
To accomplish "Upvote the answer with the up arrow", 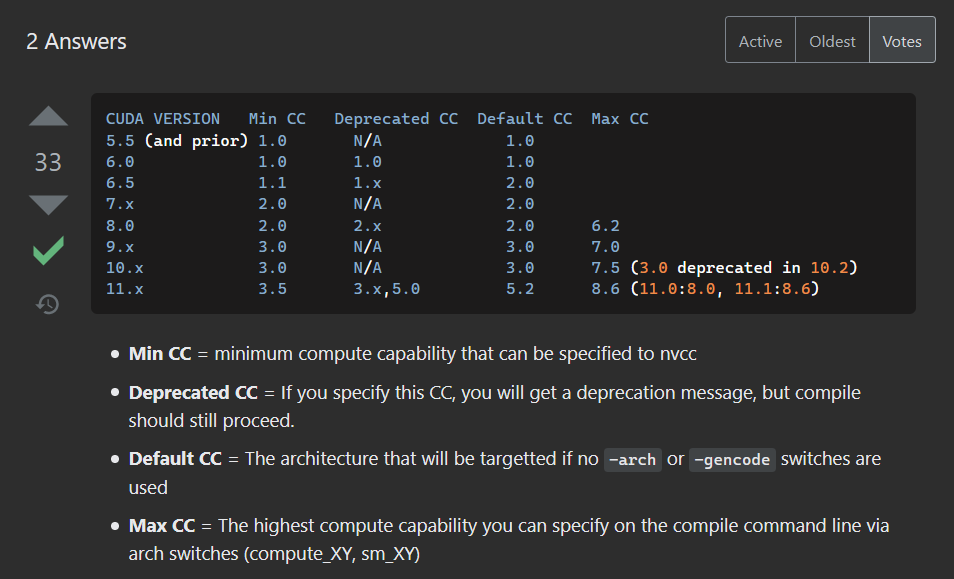I will pos(48,116).
